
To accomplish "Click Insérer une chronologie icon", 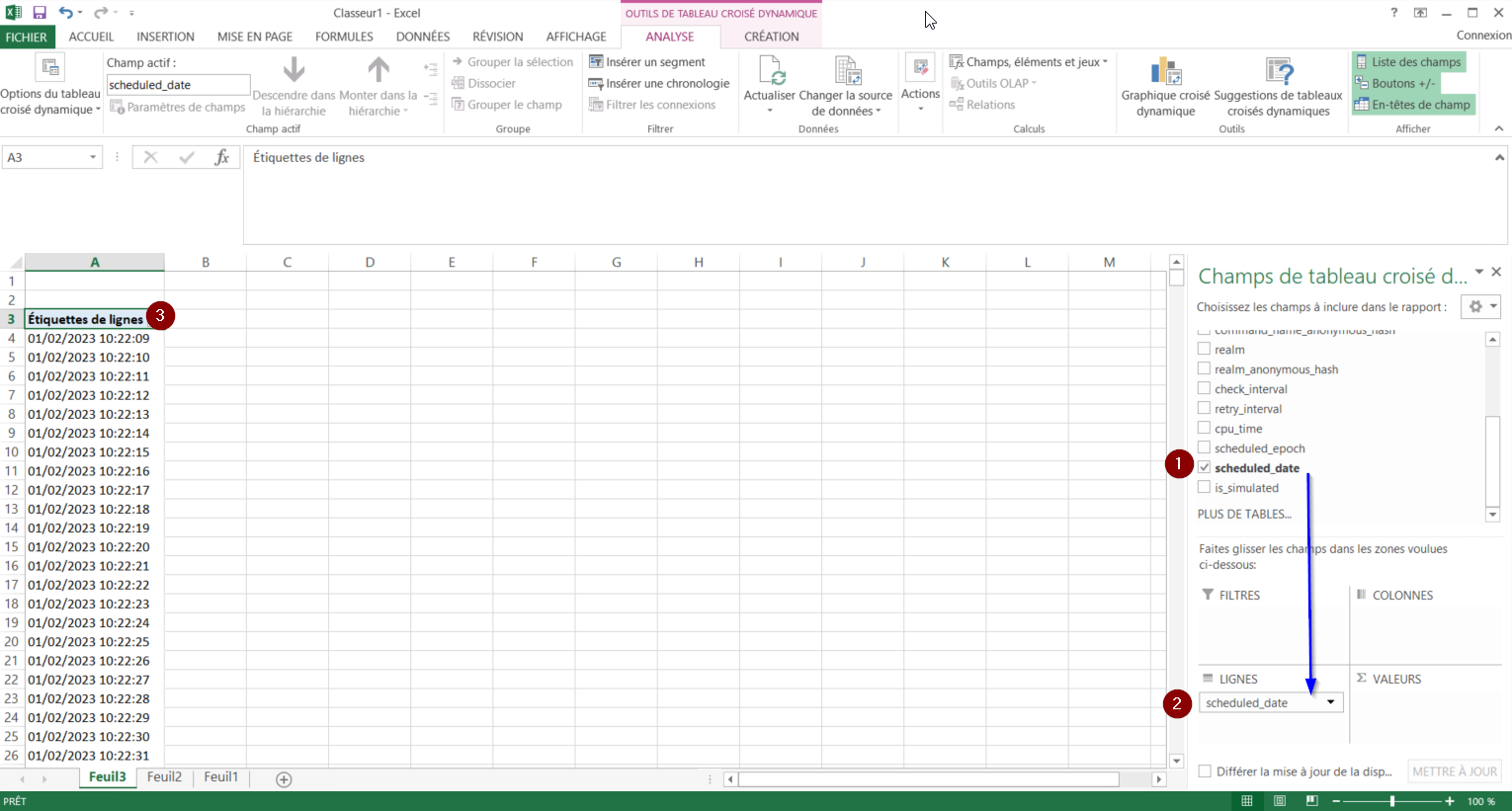I will [596, 84].
